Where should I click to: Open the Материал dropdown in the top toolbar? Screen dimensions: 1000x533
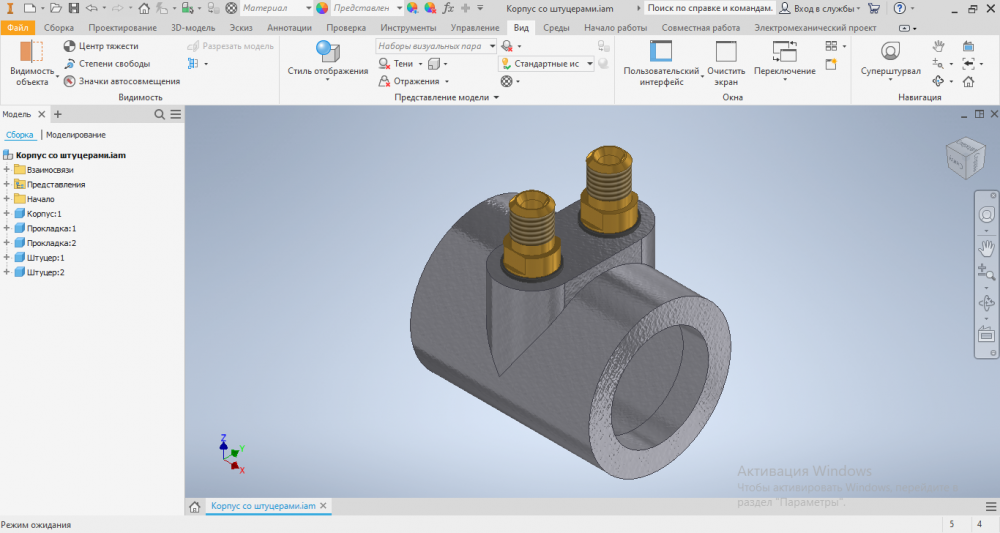(x=272, y=7)
